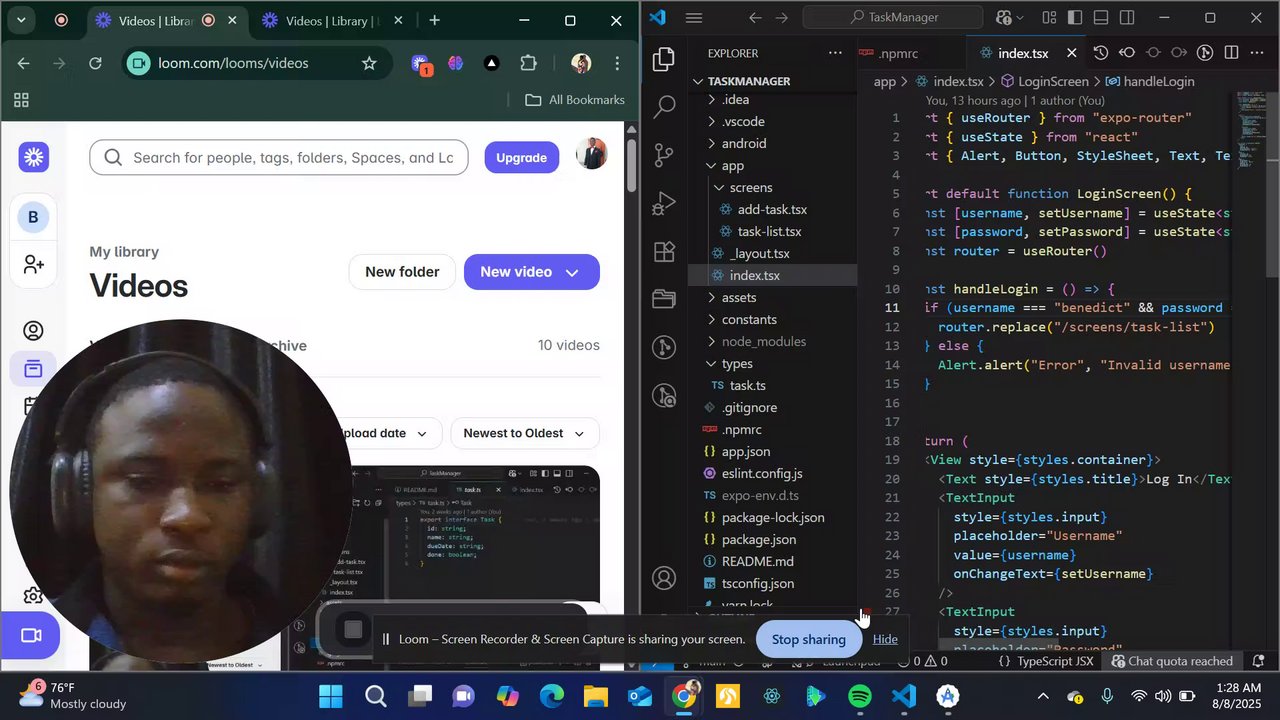Click the TaskManager command center search box

tap(894, 17)
